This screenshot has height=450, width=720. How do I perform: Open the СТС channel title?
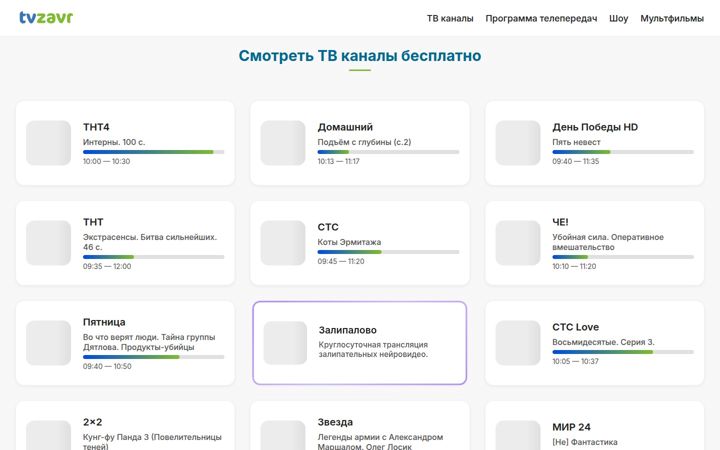point(328,227)
